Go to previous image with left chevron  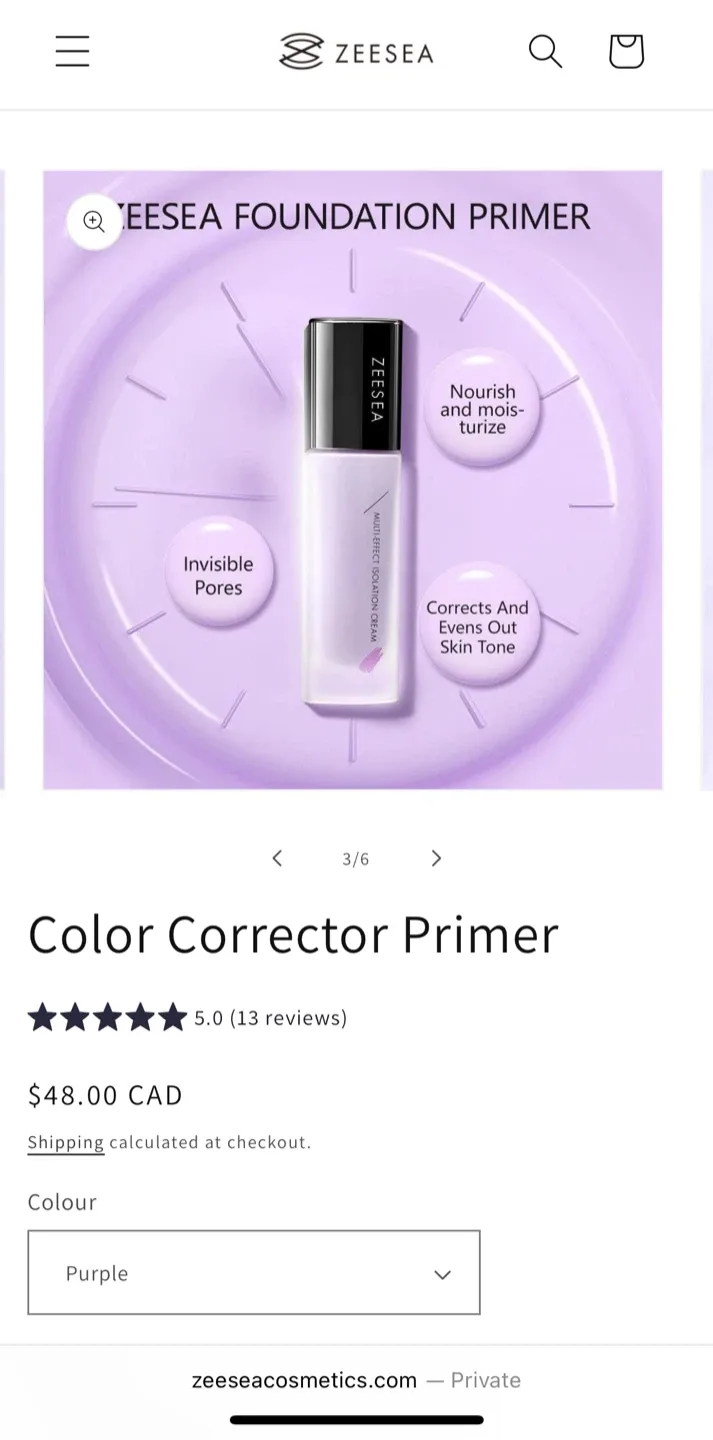pos(277,858)
